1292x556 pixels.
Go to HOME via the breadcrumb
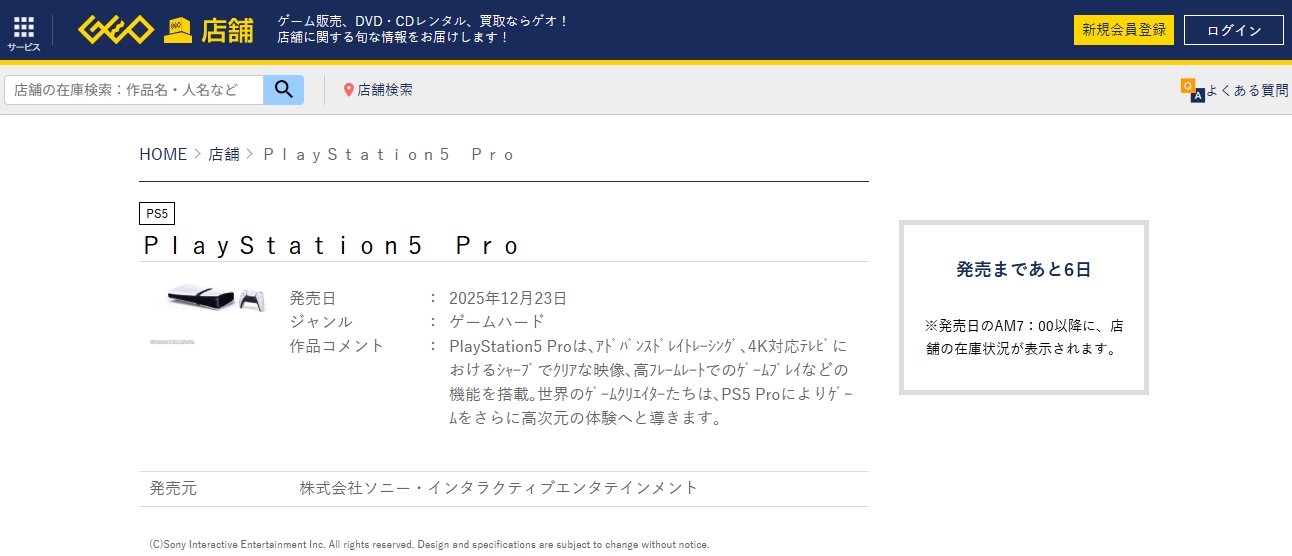163,154
